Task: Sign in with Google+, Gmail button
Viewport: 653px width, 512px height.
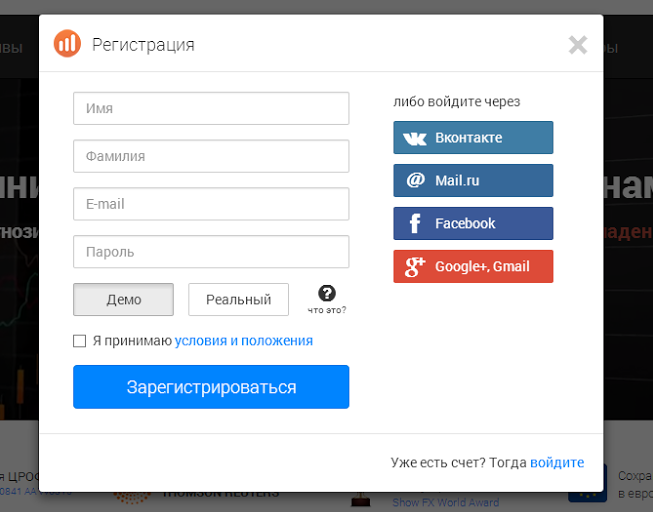Action: pos(473,266)
